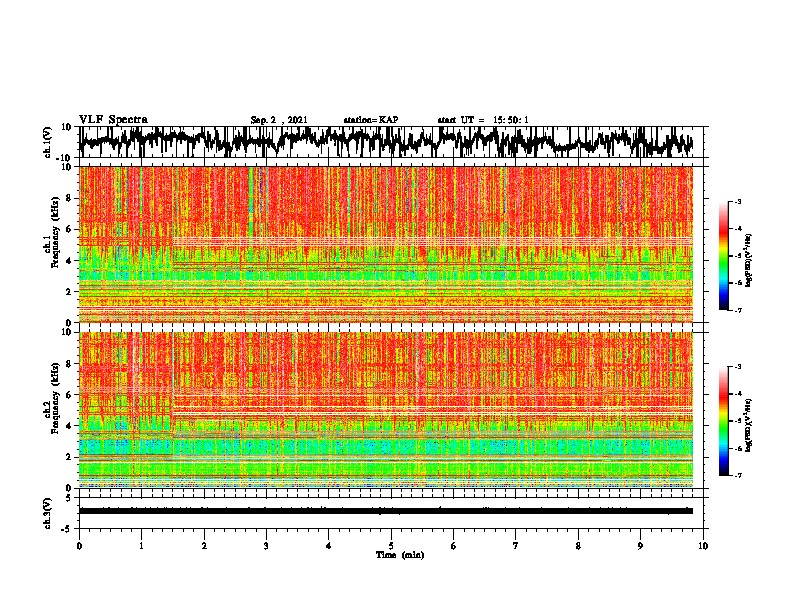Click the "ch.1(V)" axis label
Viewport: 792px width, 612px height.
pyautogui.click(x=48, y=142)
